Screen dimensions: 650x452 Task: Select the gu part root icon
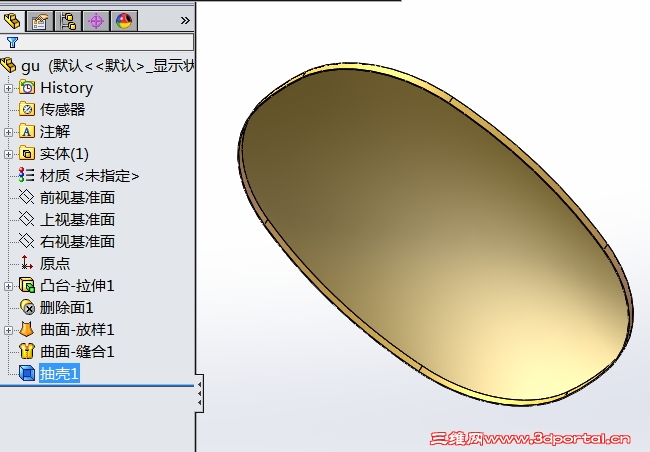[8, 66]
